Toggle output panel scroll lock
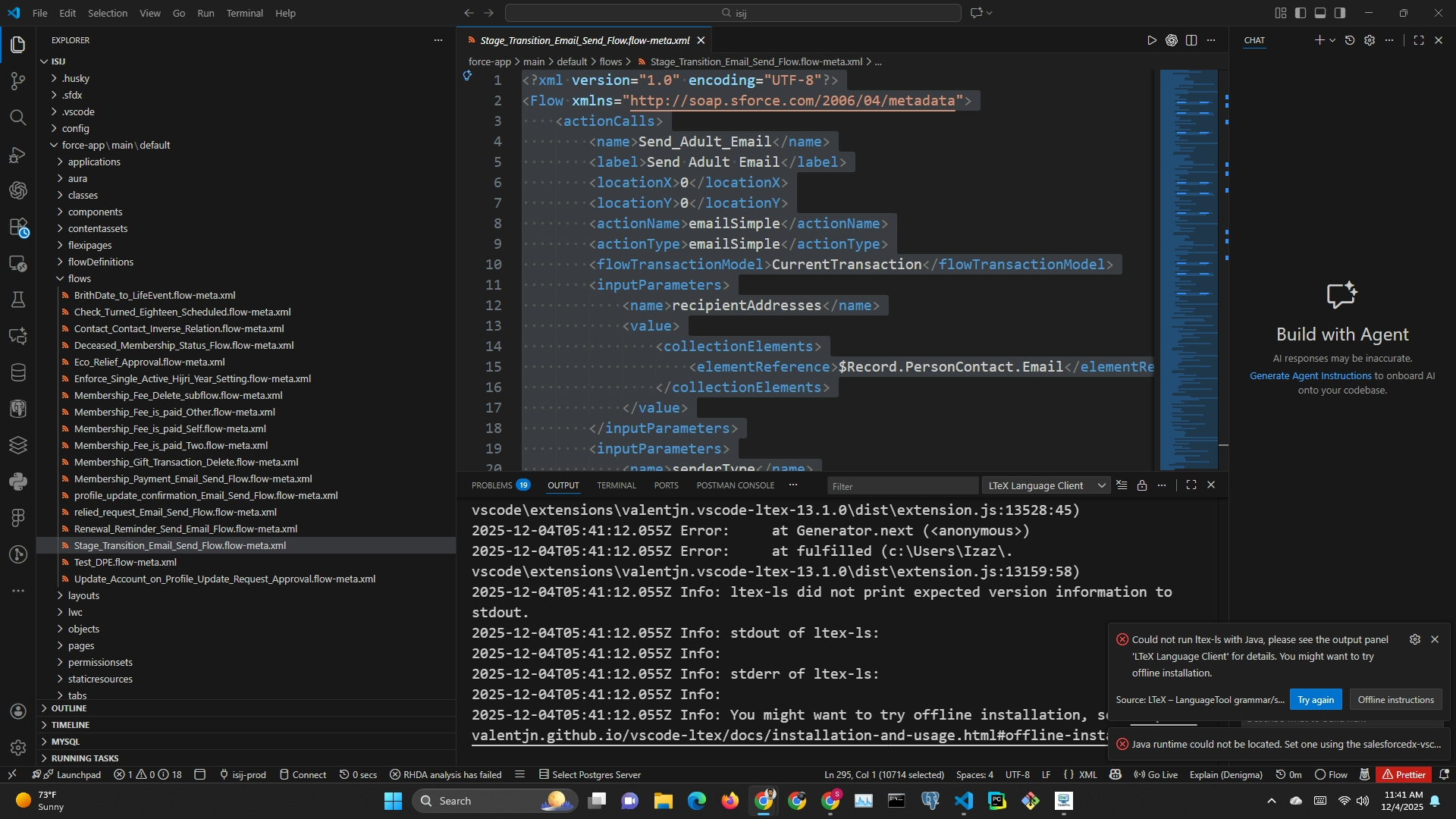The width and height of the screenshot is (1456, 819). (x=1142, y=485)
